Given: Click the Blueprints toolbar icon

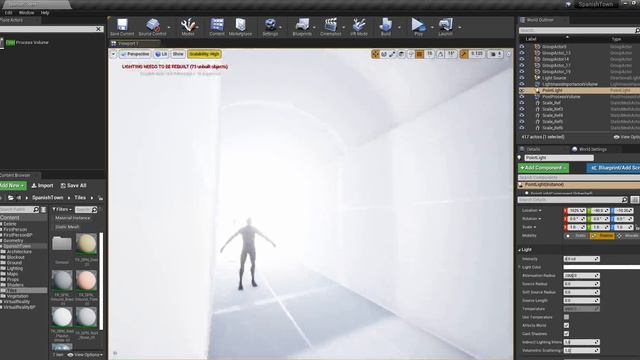Looking at the screenshot, I should 302,27.
